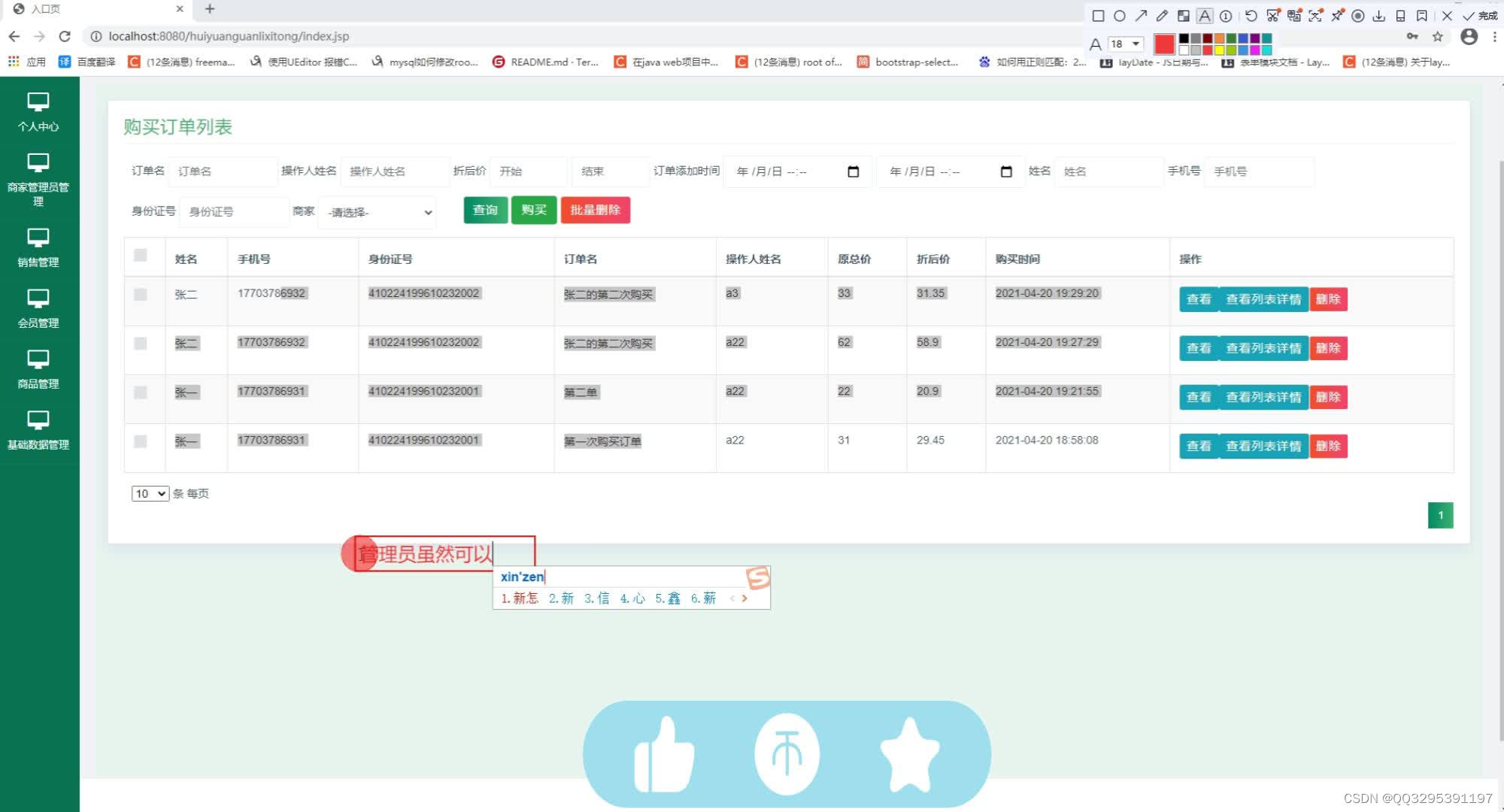
Task: Open 销售管理 in the sidebar
Action: tap(38, 248)
